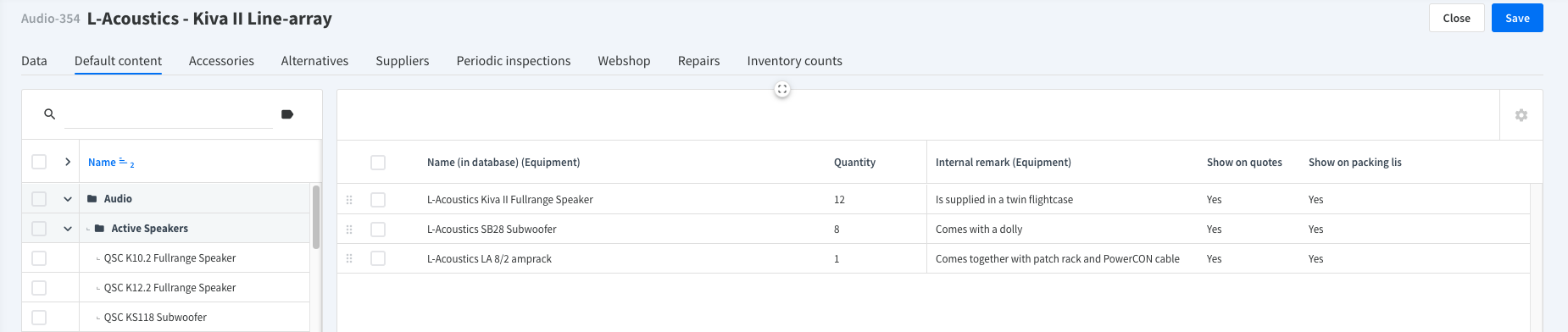Collapse the Active Speakers folder
Image resolution: width=1568 pixels, height=332 pixels.
click(x=68, y=229)
